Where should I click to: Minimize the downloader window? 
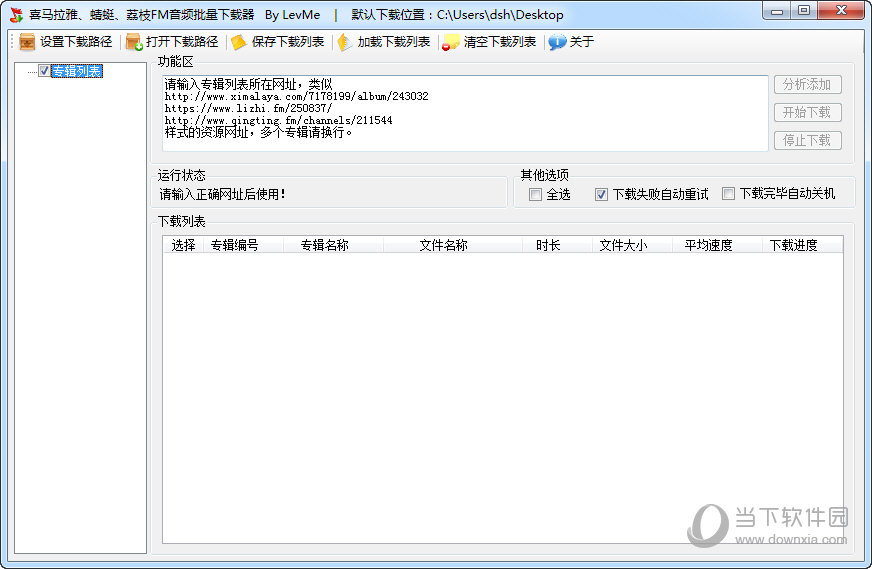tap(777, 11)
